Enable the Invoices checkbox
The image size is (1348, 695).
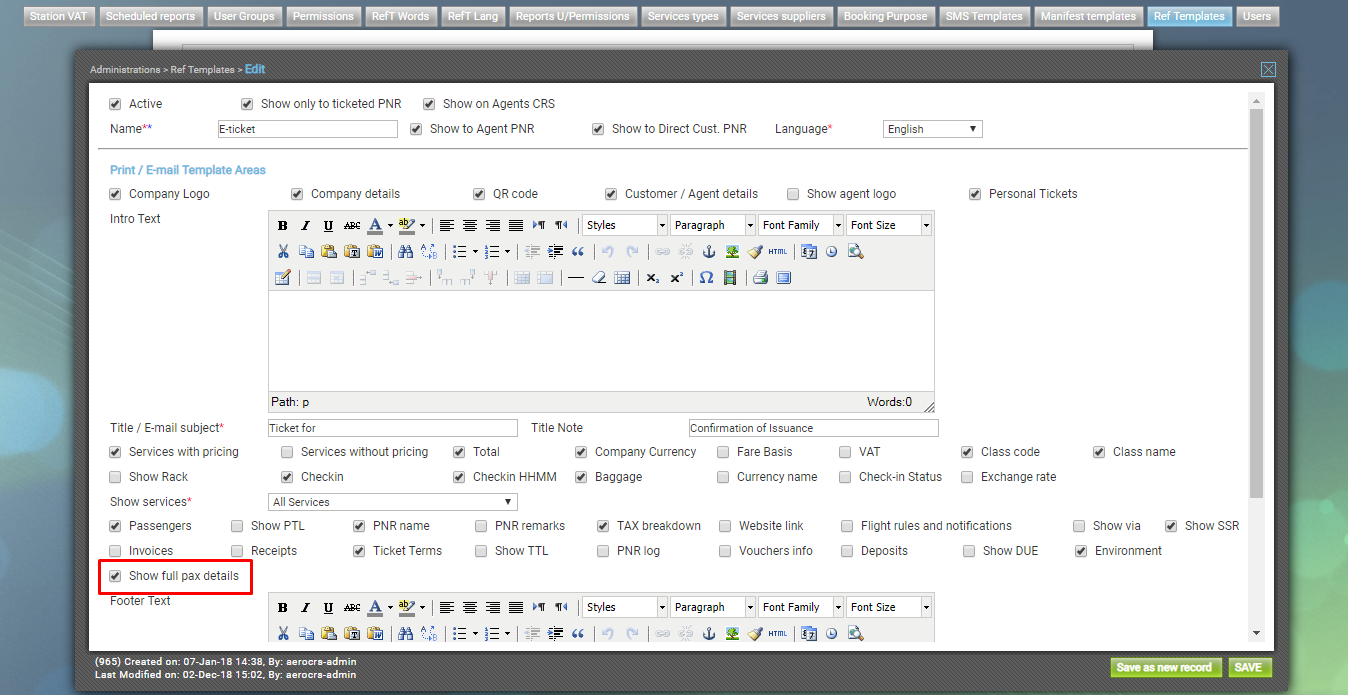115,551
